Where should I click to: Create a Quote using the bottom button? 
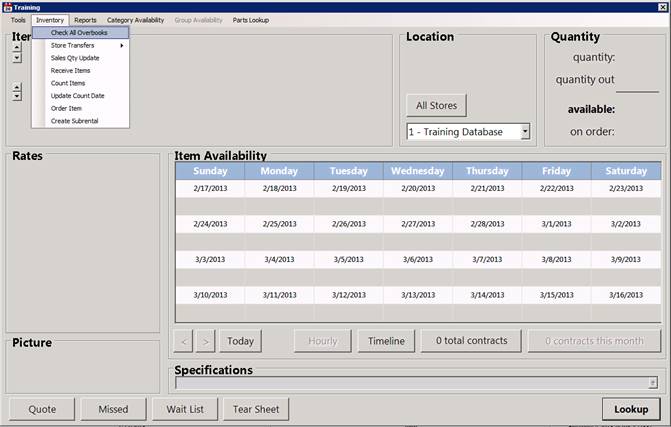(x=42, y=409)
